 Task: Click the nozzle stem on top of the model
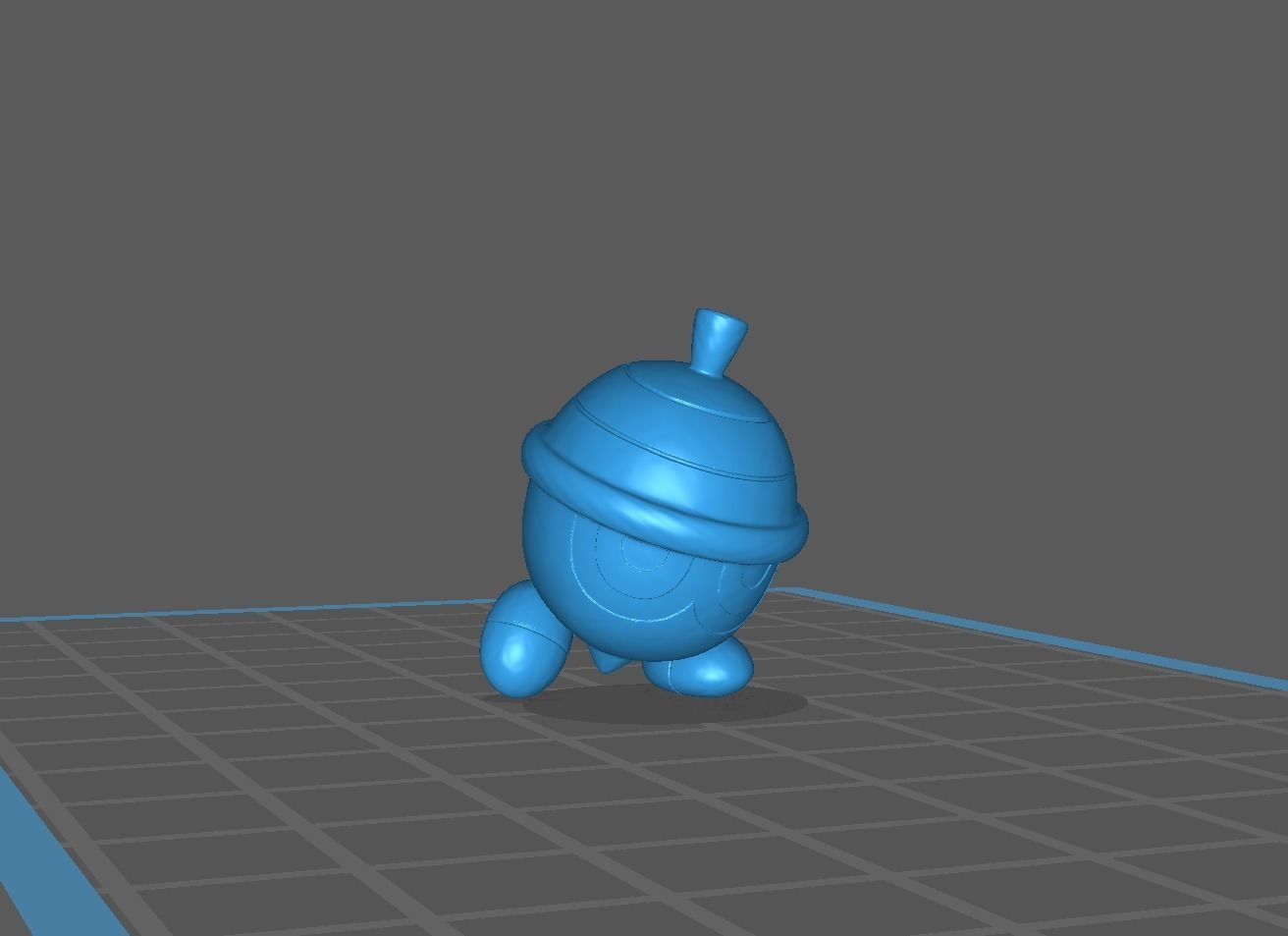click(x=720, y=343)
